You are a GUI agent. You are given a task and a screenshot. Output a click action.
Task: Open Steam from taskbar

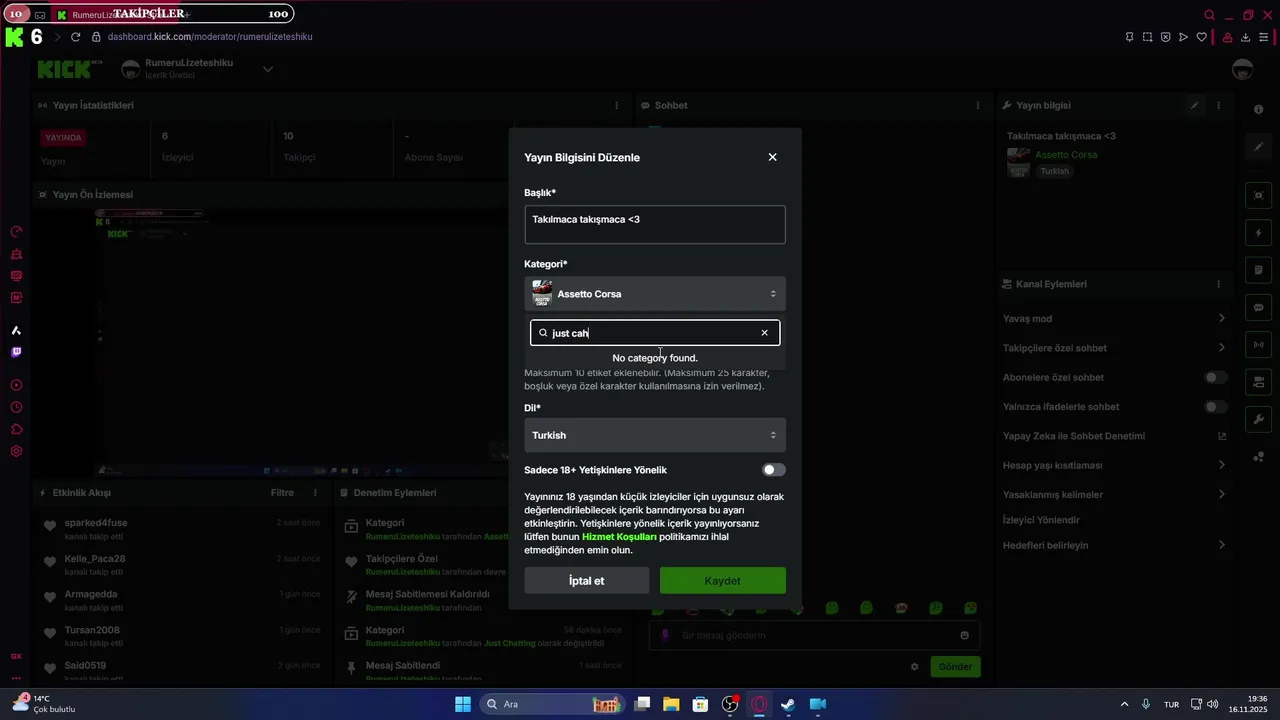[788, 704]
